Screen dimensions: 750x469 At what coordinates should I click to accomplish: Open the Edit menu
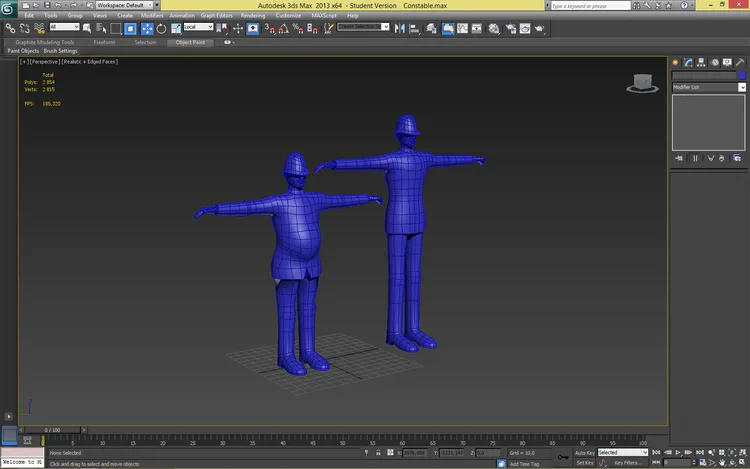29,15
